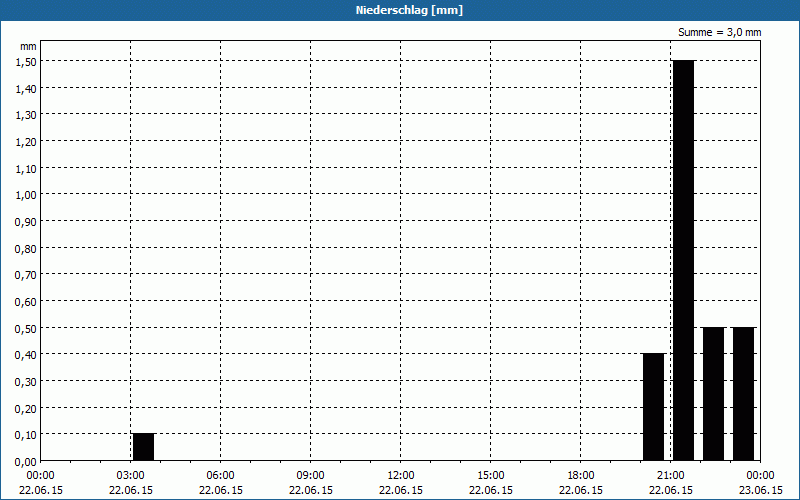Select the 0,40 mm bar before 21:00

pos(654,407)
